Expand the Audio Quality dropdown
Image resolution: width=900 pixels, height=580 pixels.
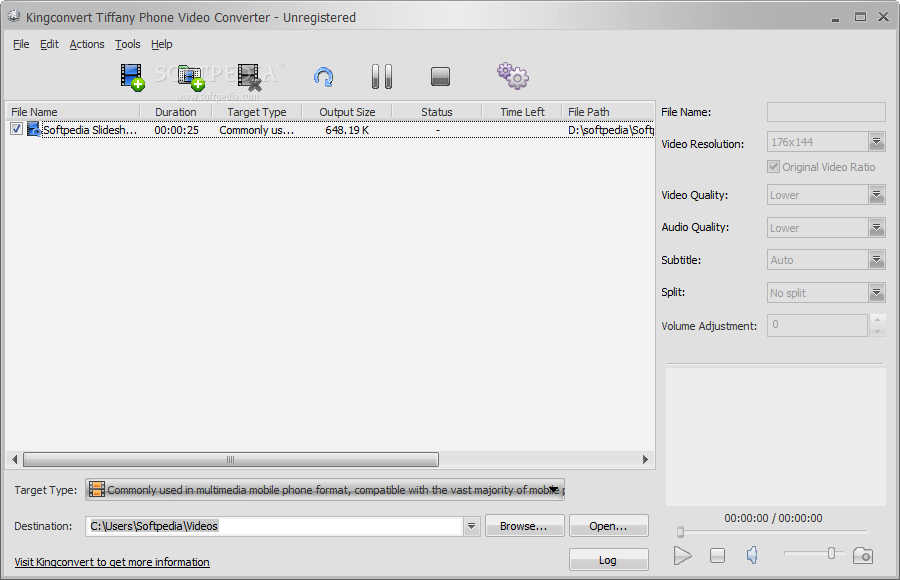tap(876, 228)
